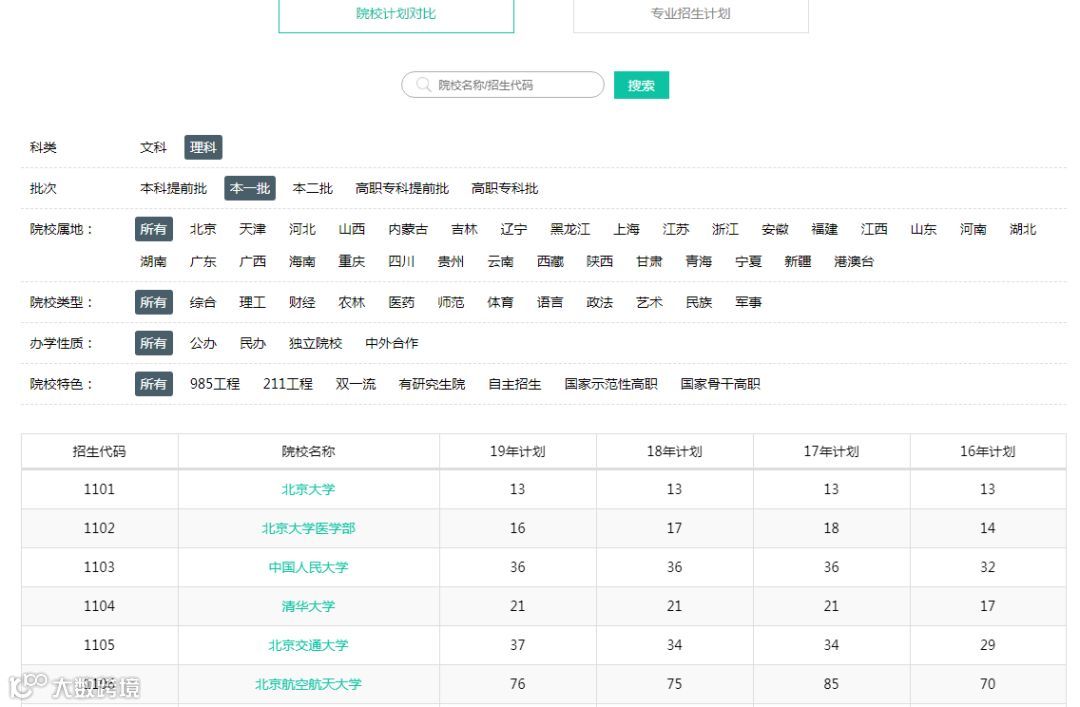
Task: Filter school type by 理工
Action: click(253, 303)
